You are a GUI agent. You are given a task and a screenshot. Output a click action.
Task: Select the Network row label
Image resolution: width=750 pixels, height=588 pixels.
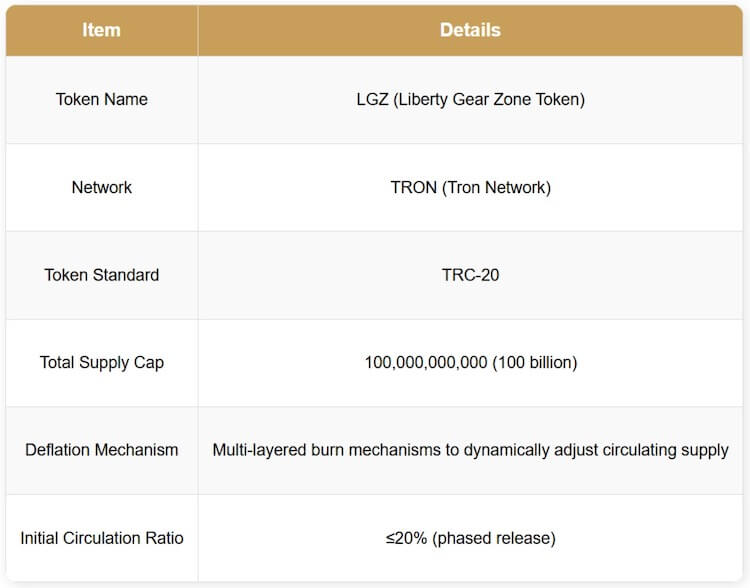click(x=102, y=187)
